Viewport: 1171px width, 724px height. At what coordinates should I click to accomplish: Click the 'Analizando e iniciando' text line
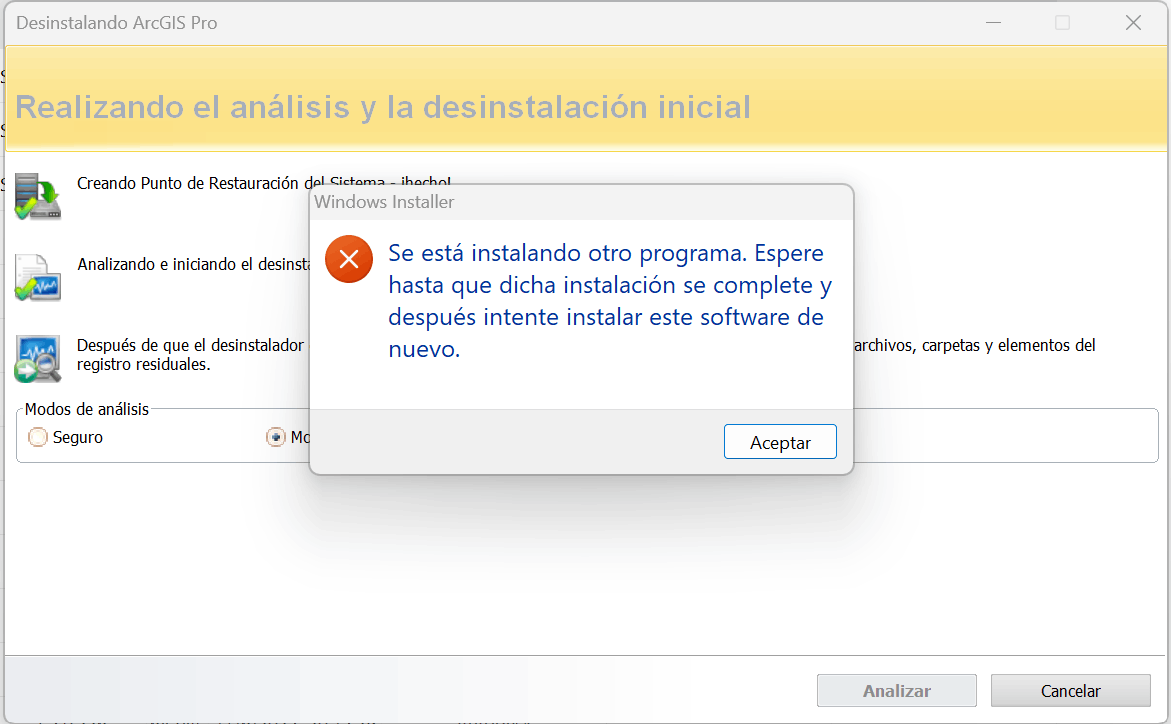pyautogui.click(x=193, y=264)
